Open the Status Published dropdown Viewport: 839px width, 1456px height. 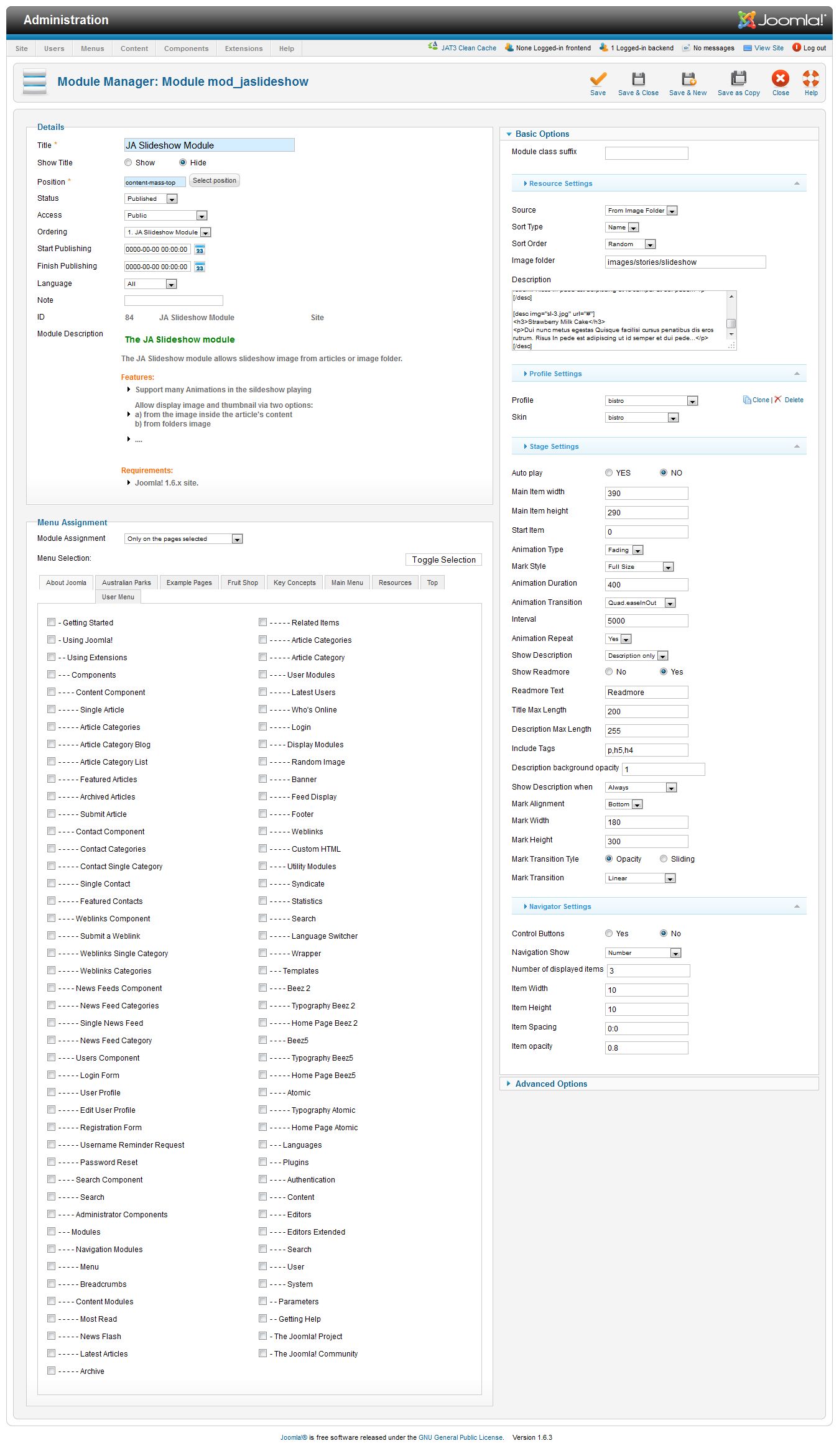tap(151, 199)
